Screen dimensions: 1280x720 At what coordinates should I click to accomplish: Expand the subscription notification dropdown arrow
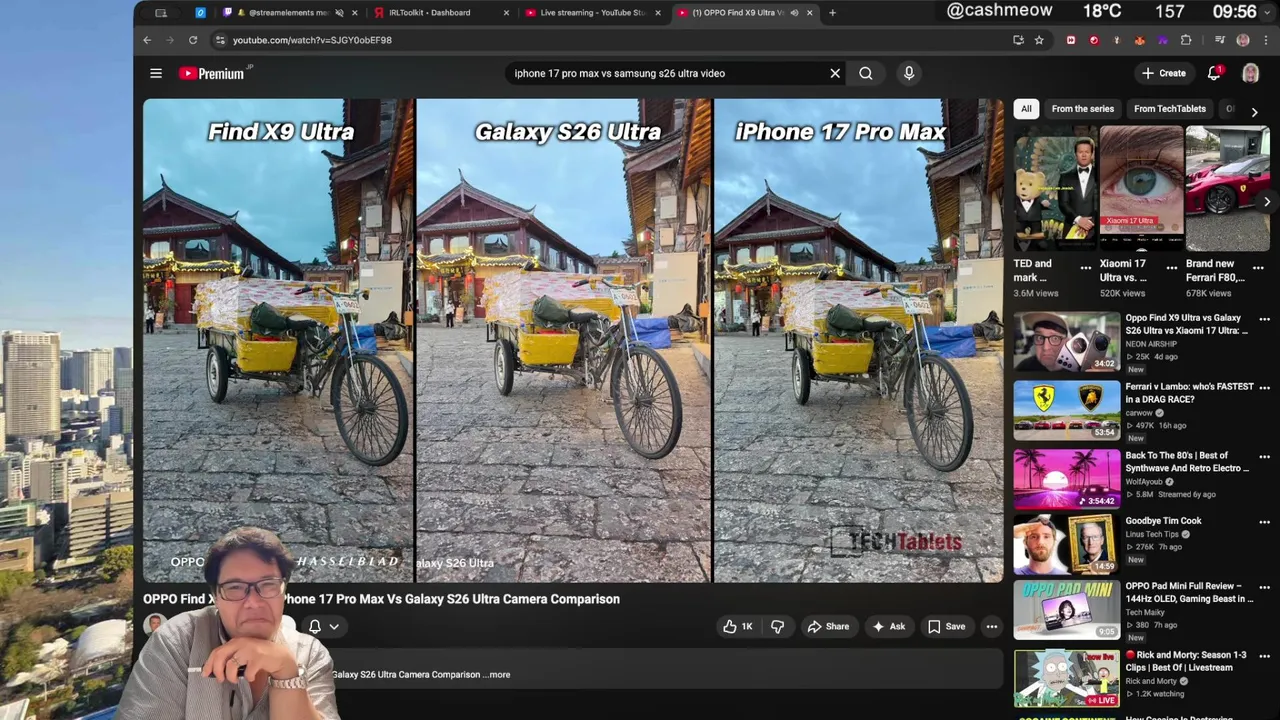coord(334,626)
